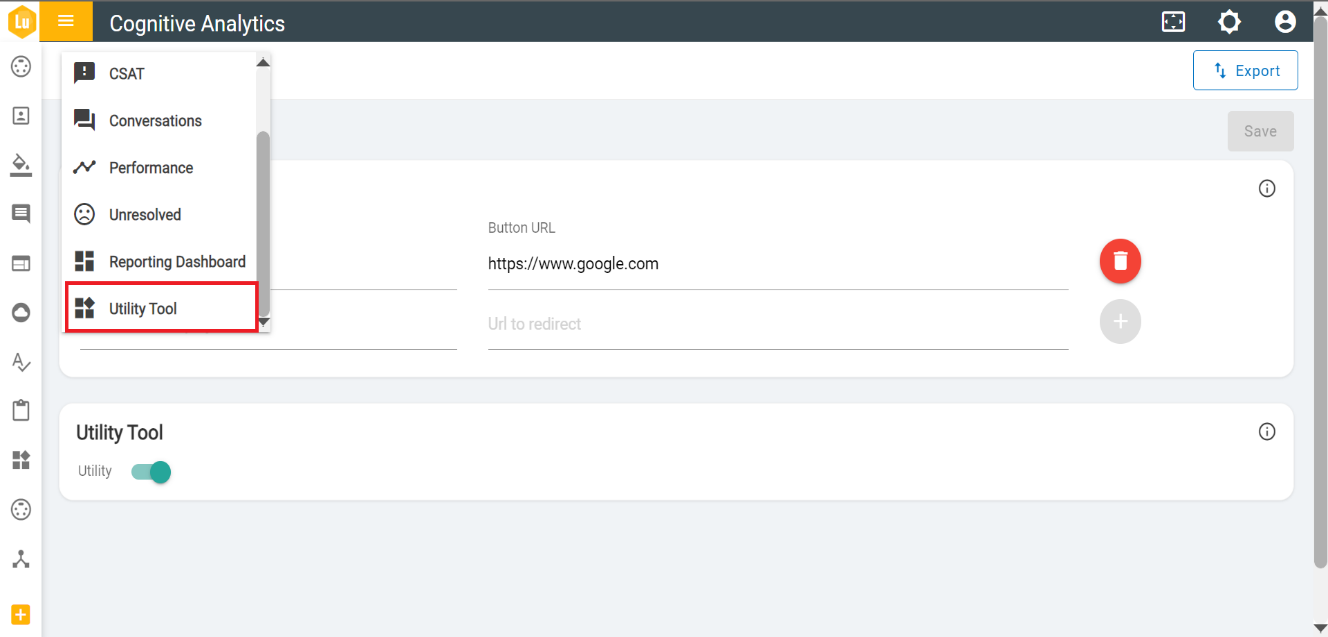Viewport: 1328px width, 637px height.
Task: Click the paint bucket sidebar icon
Action: click(x=21, y=164)
